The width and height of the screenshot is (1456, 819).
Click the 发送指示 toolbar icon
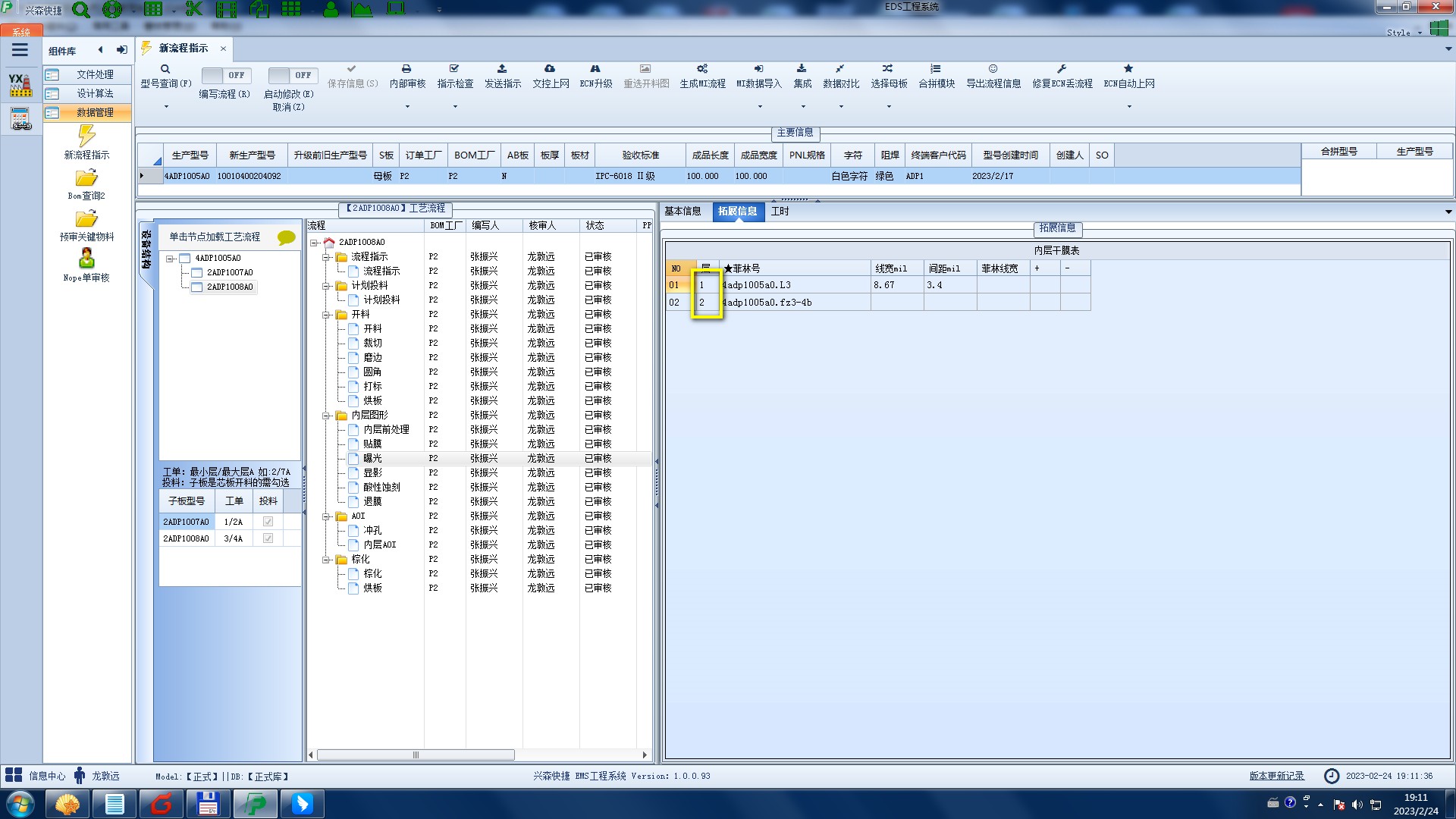coord(502,69)
